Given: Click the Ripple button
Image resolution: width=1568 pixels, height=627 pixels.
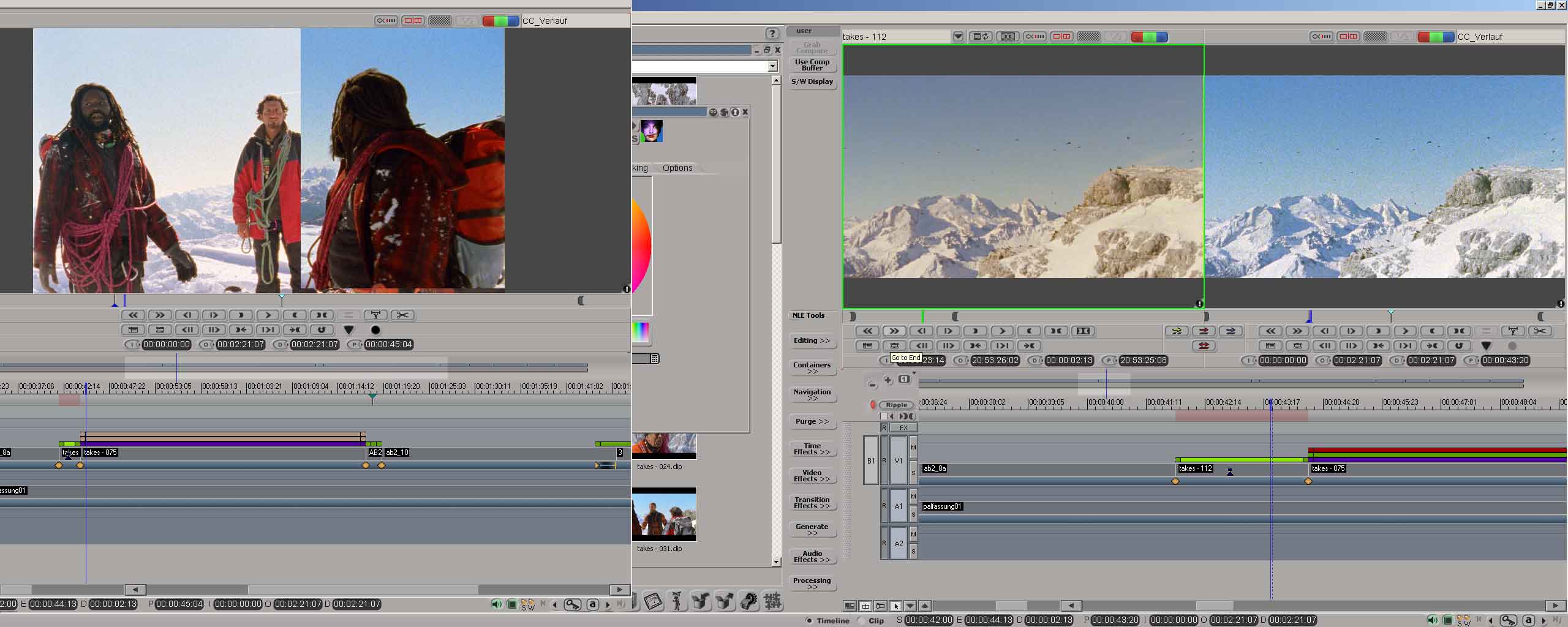Looking at the screenshot, I should [896, 405].
